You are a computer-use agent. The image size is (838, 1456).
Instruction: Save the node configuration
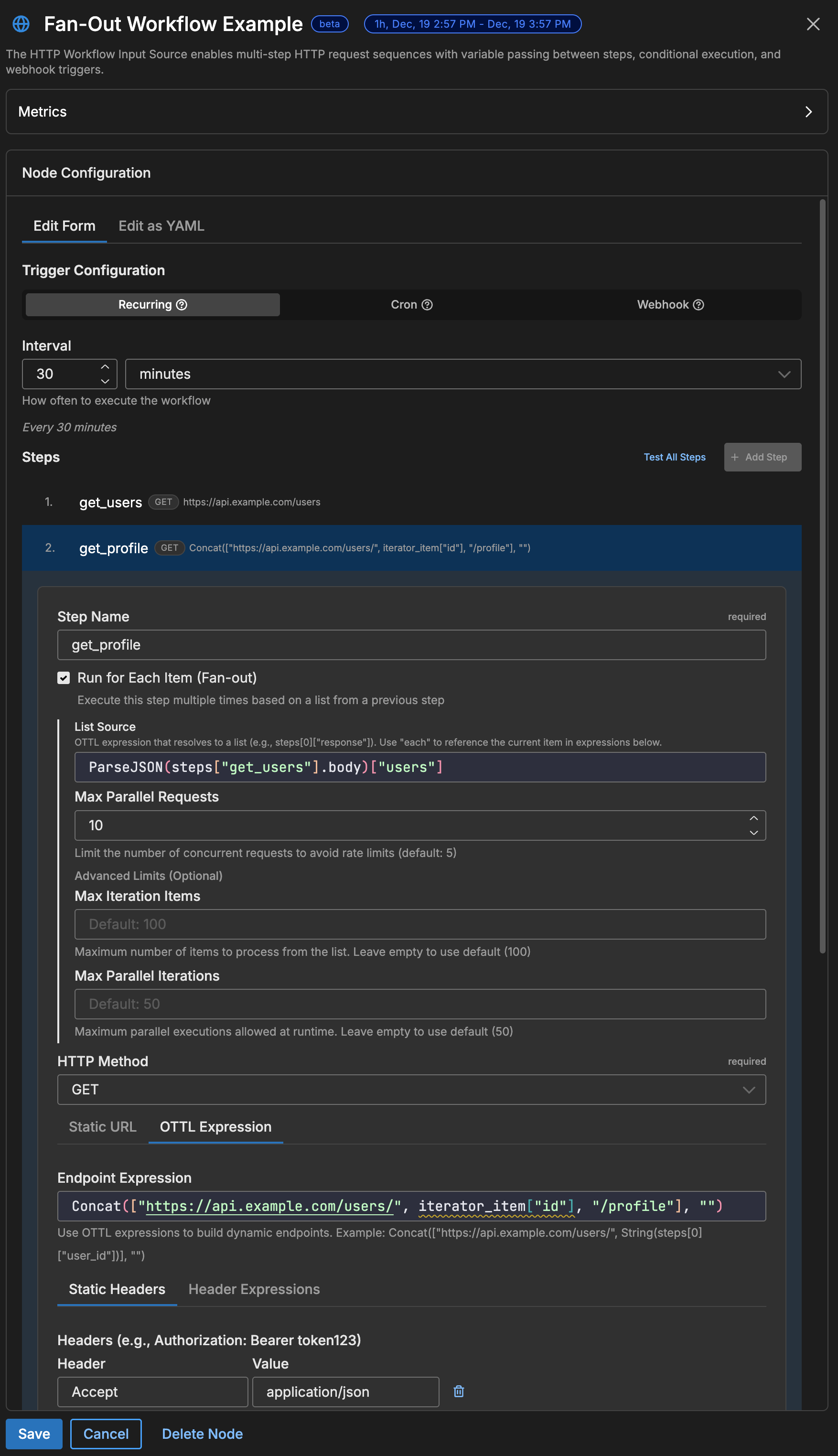tap(34, 1434)
